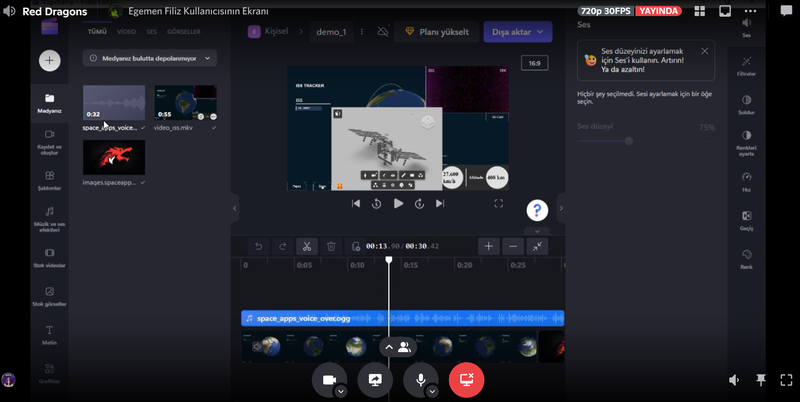Screen dimensions: 800x402
Task: Click the Ses düzeyi volume slider handle
Action: 628,141
